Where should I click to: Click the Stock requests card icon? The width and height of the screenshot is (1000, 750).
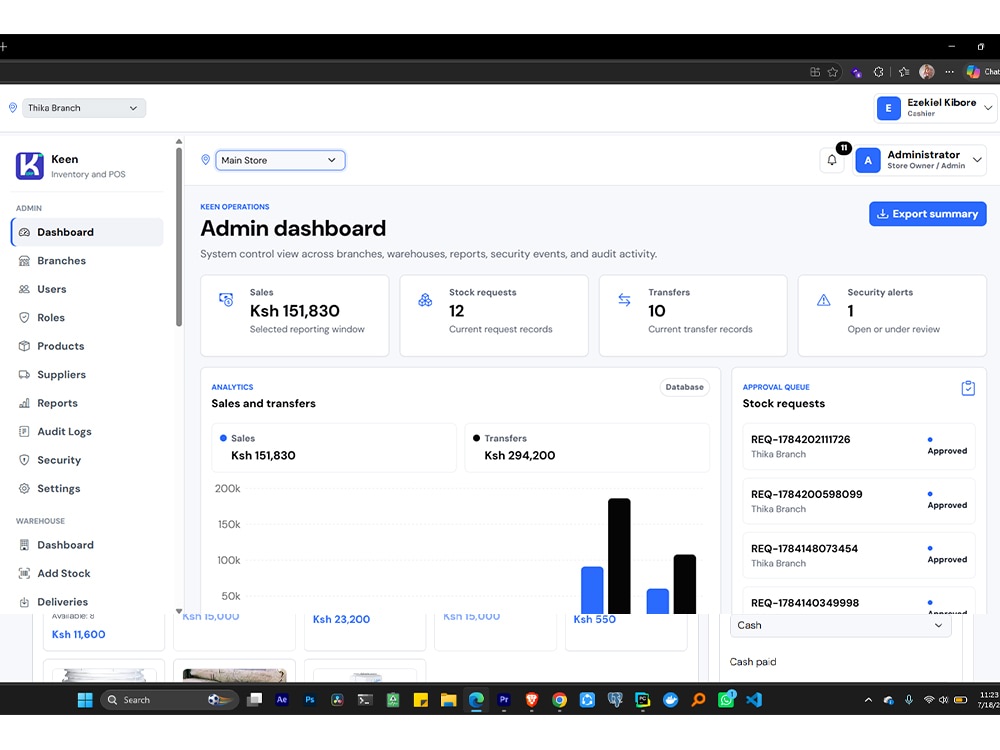pyautogui.click(x=425, y=299)
